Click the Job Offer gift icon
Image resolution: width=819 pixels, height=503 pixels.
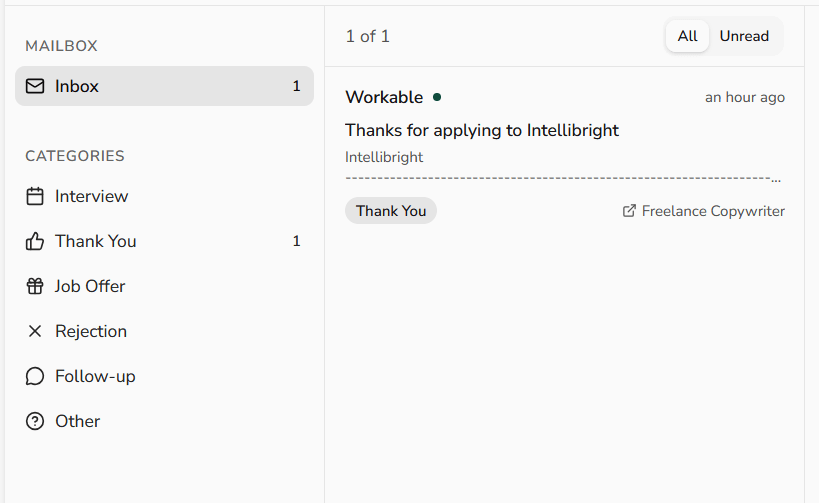click(35, 286)
